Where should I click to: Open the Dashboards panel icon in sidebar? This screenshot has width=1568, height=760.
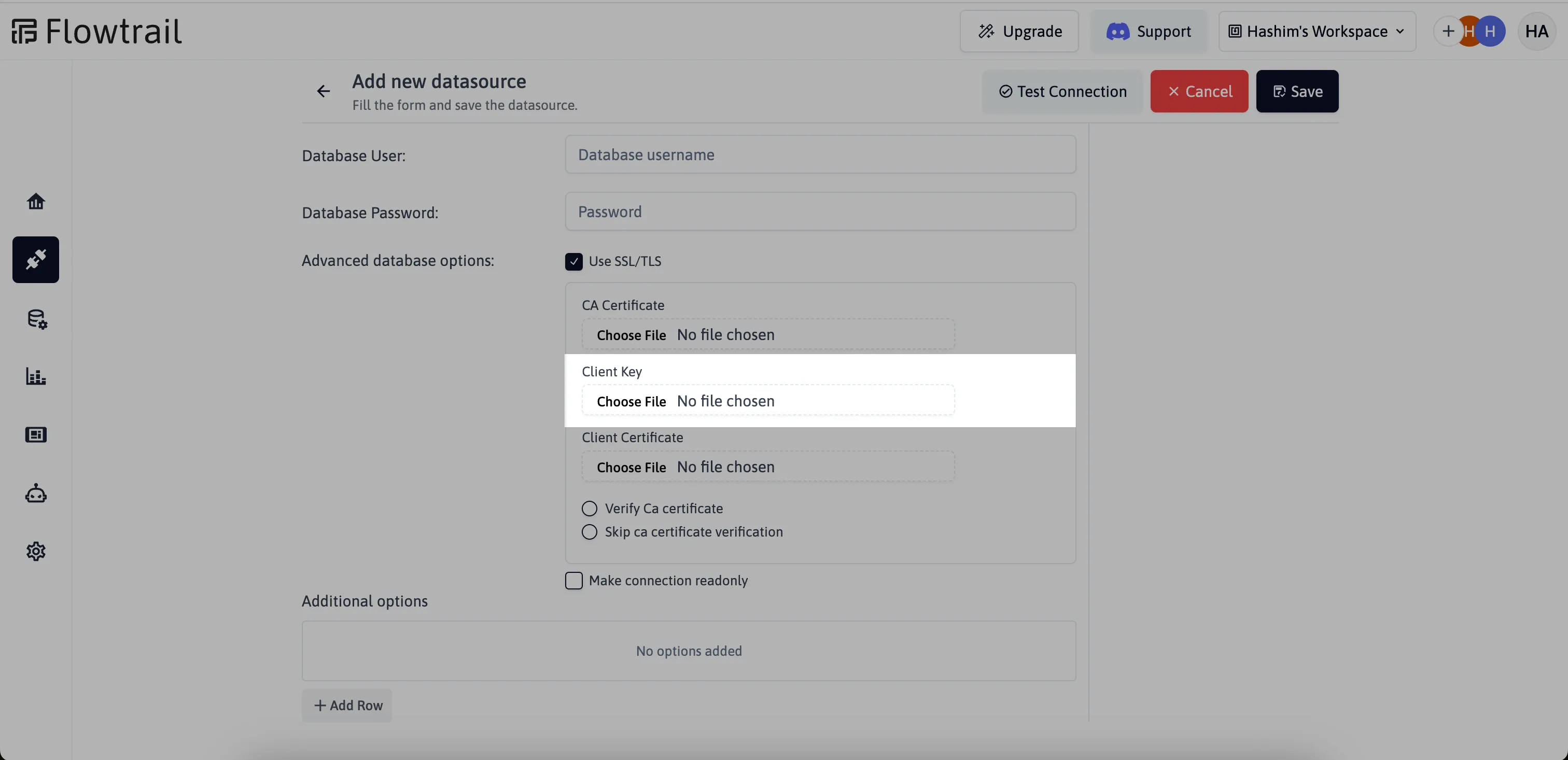(x=36, y=434)
